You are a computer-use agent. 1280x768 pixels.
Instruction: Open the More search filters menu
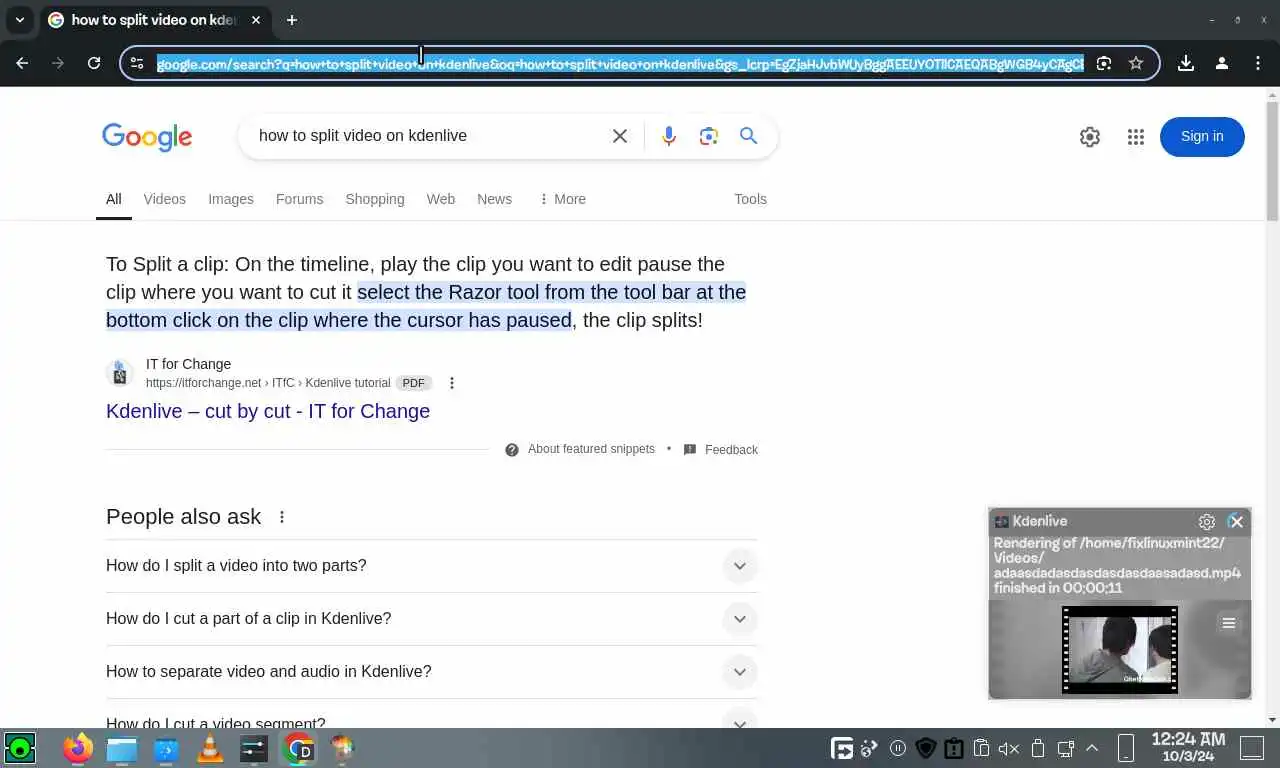562,199
